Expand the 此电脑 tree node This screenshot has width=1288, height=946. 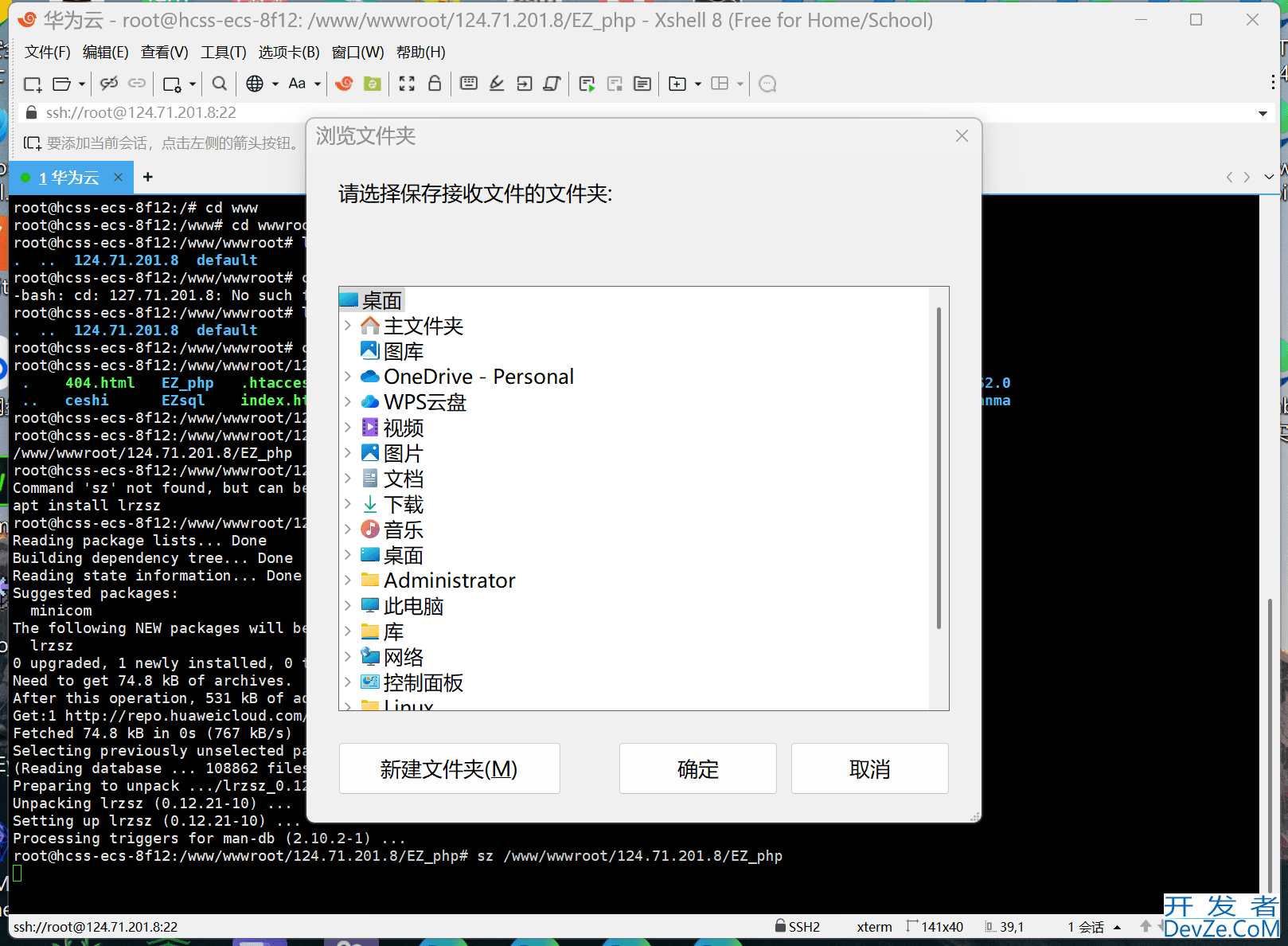[348, 605]
